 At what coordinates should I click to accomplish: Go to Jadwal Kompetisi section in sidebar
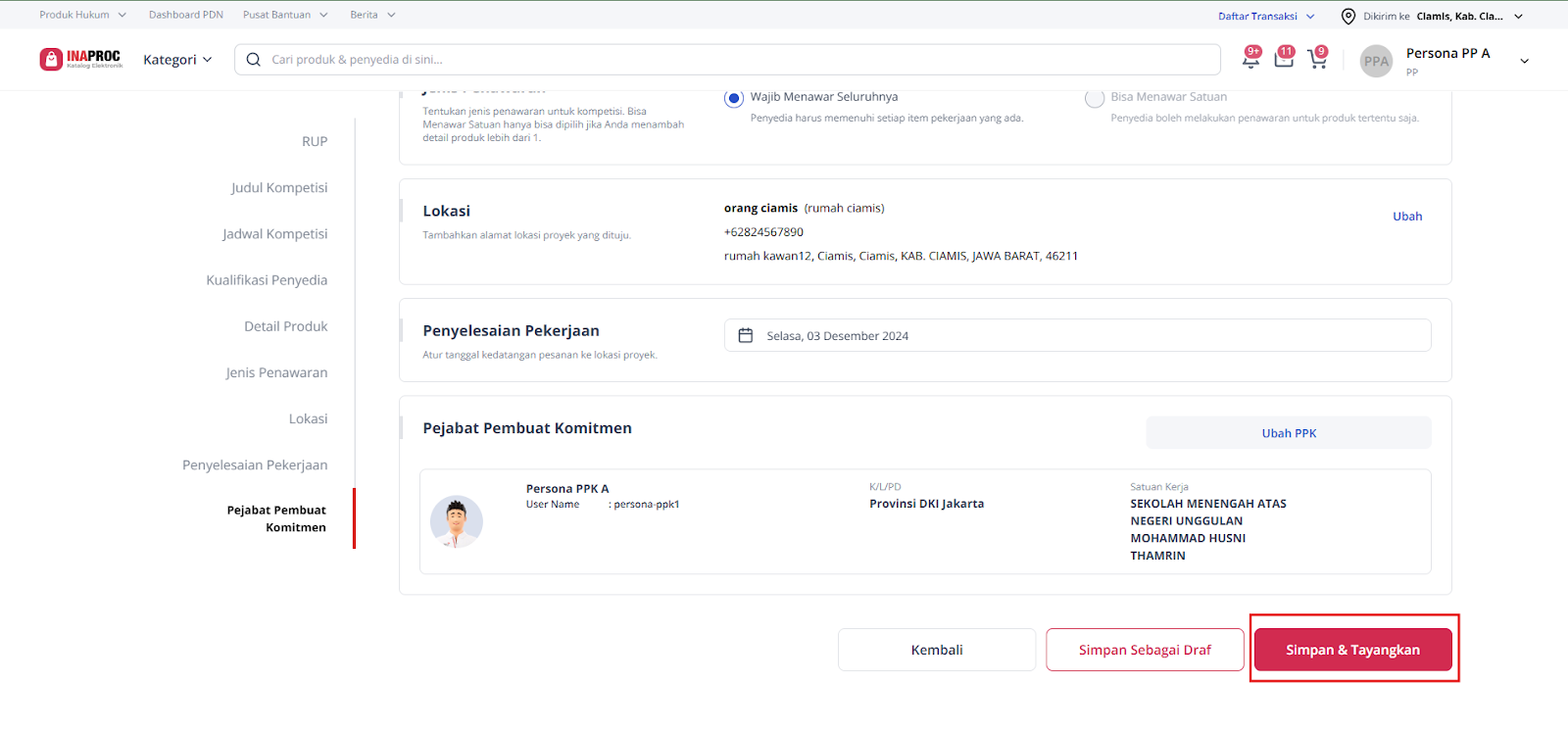pos(274,234)
